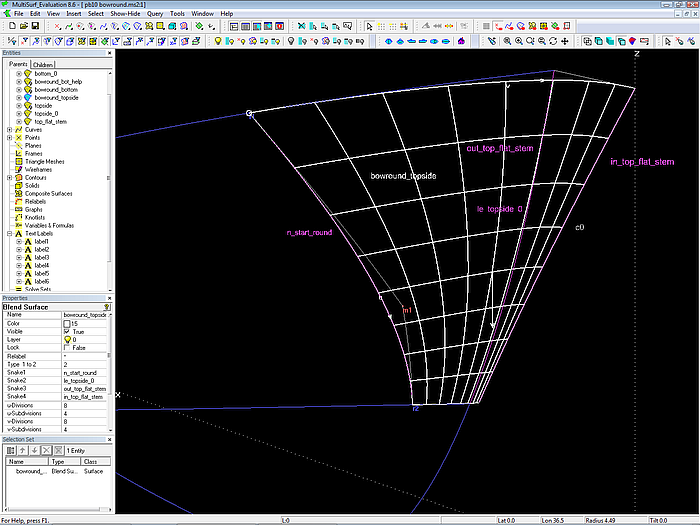Click the Color swatch in Properties
The image size is (700, 525).
tap(66, 323)
